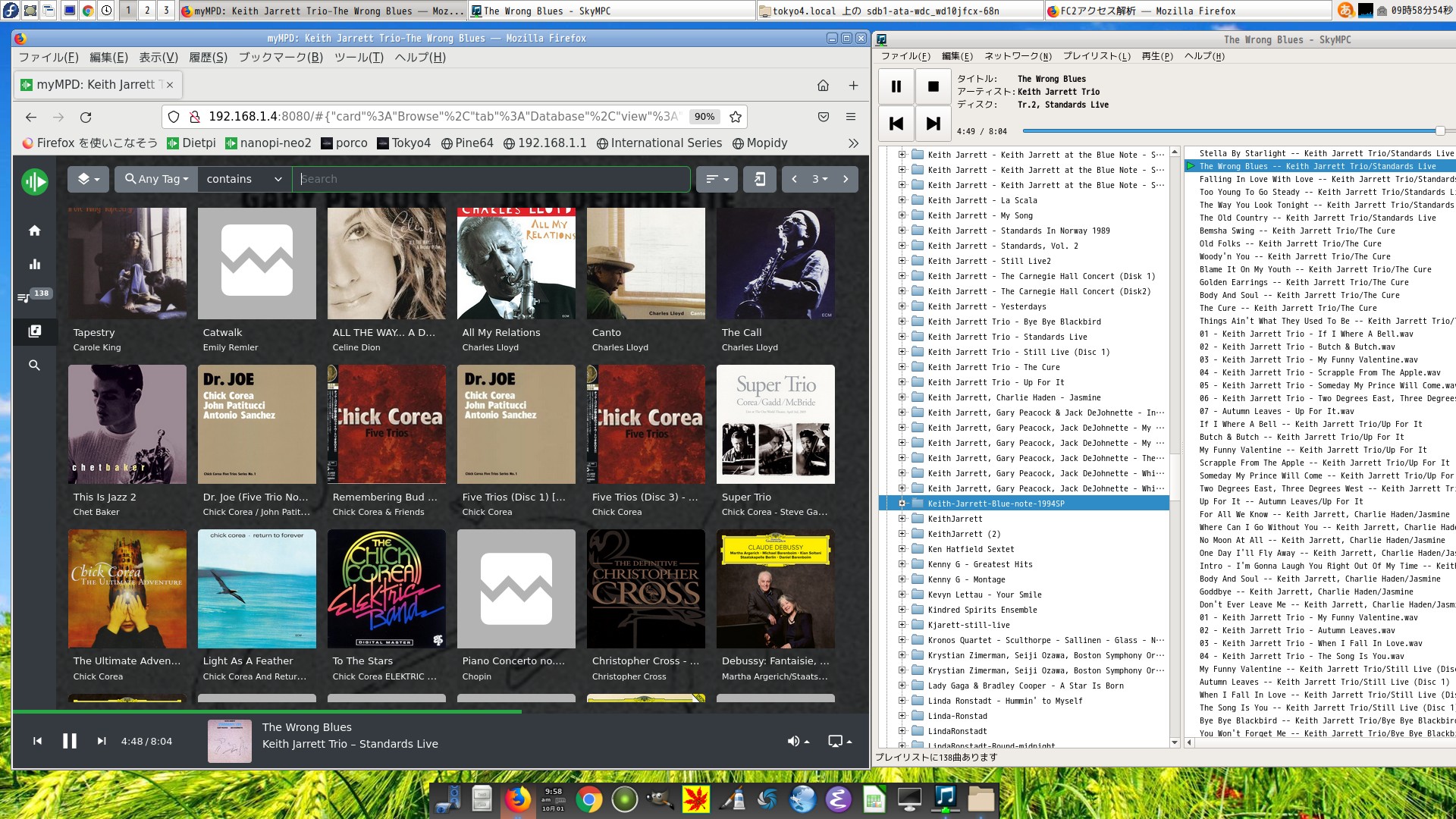
Task: Skip to next track in SkyMPC
Action: pos(933,124)
